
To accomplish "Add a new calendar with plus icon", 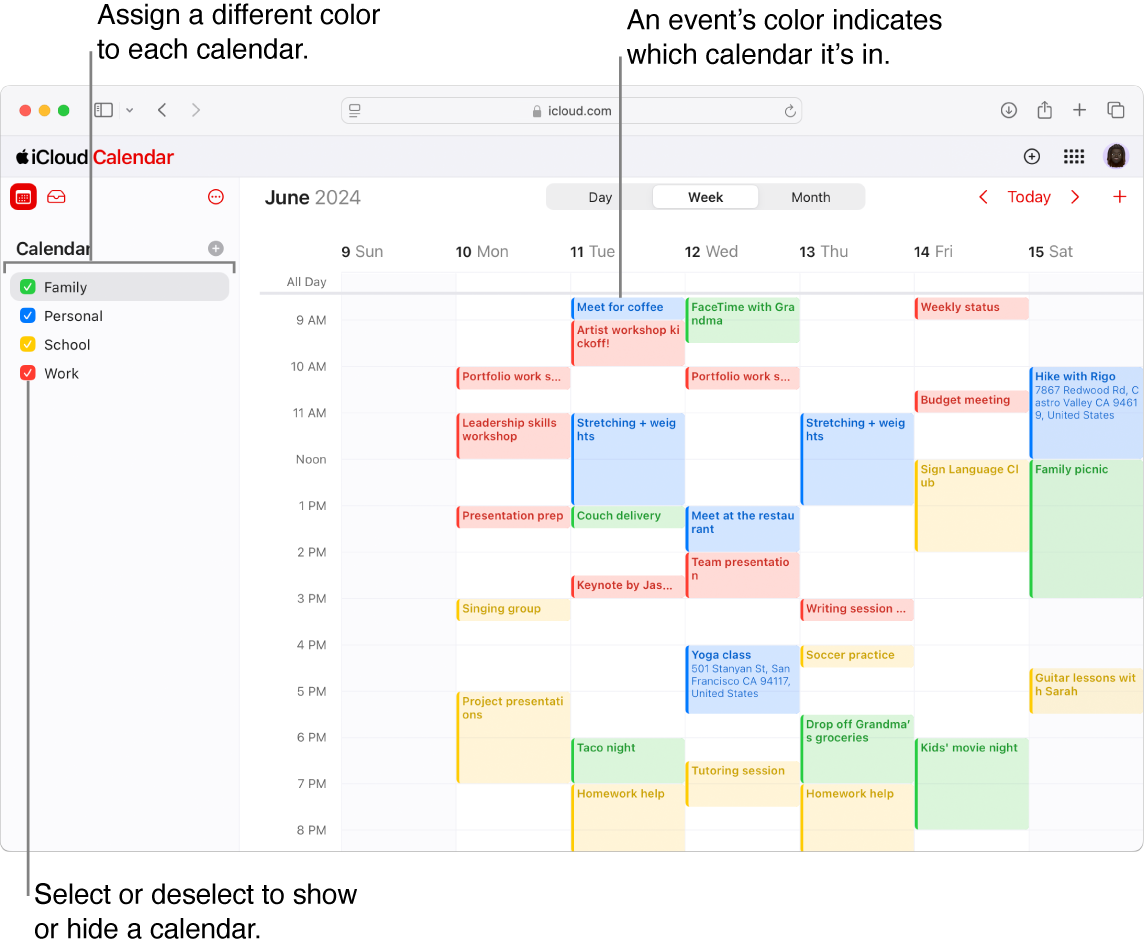I will click(x=216, y=249).
